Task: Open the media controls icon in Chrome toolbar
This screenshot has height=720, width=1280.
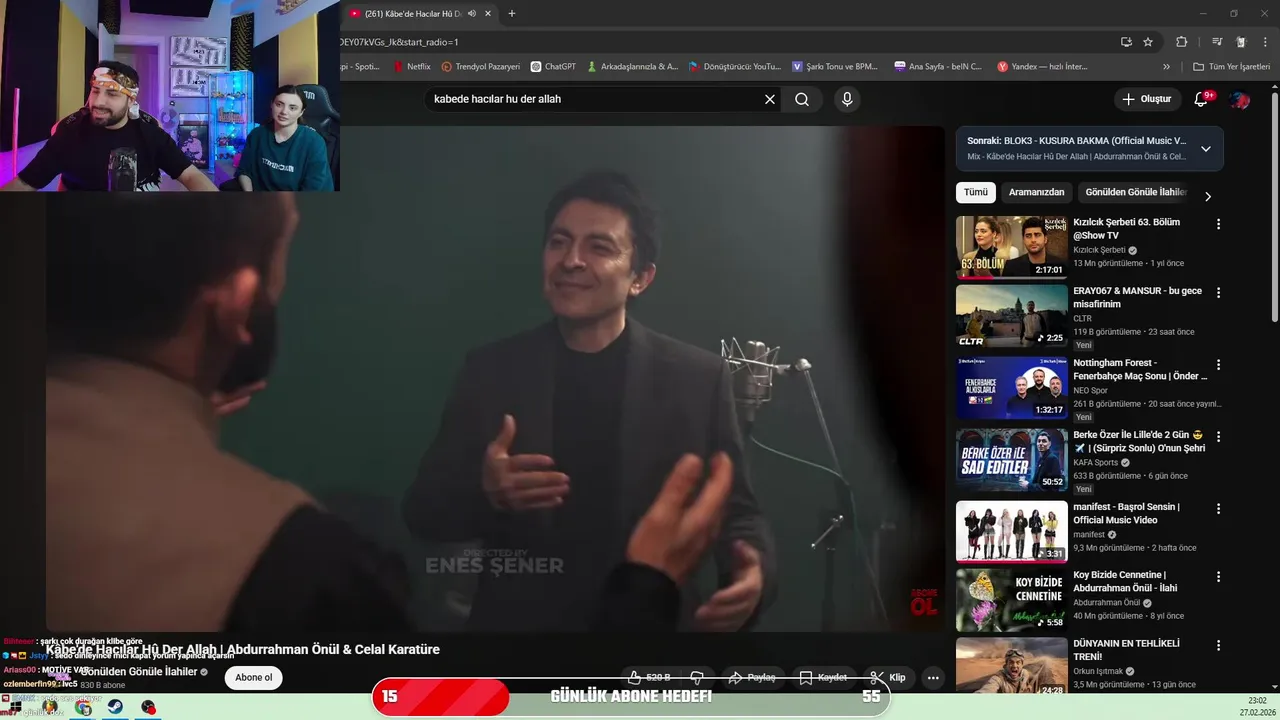Action: tap(1217, 42)
